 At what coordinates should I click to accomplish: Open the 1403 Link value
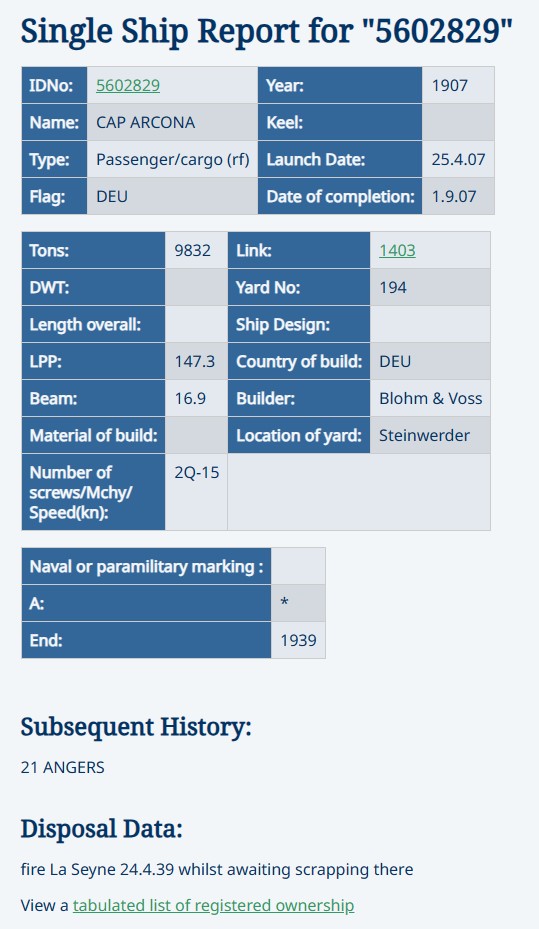[x=397, y=251]
